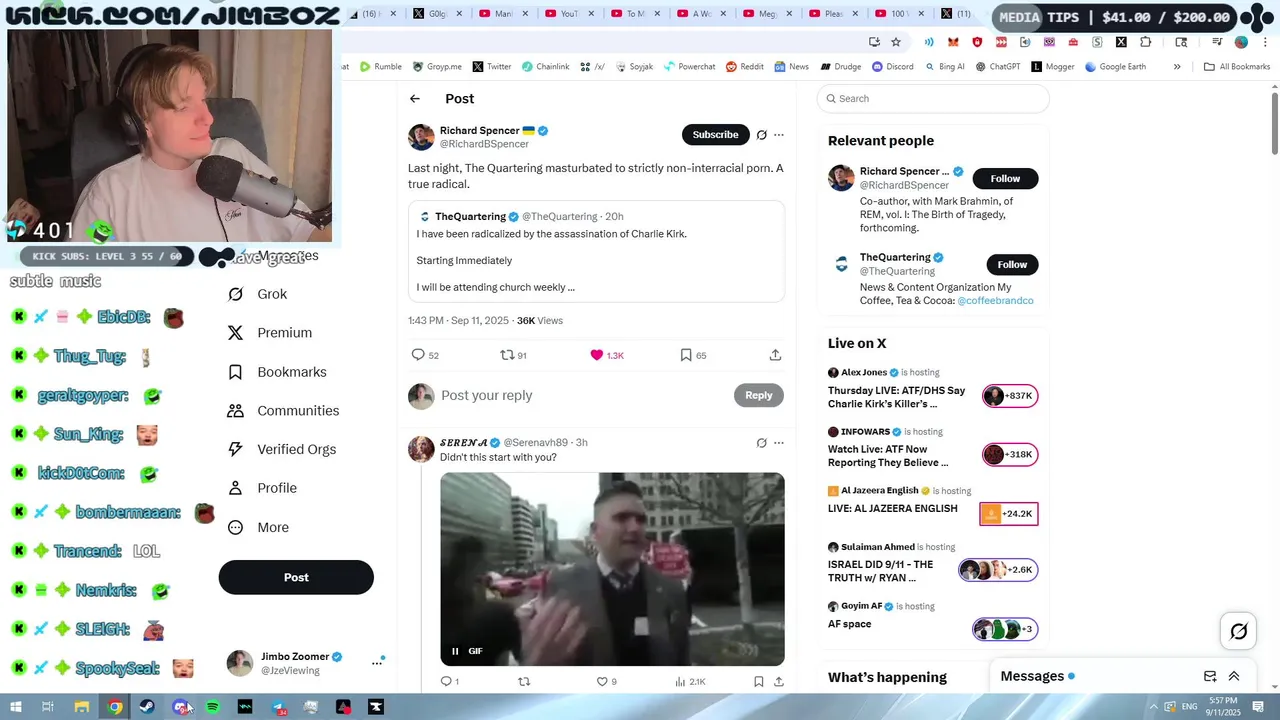Image resolution: width=1280 pixels, height=720 pixels.
Task: Click the back arrow beside Post
Action: pyautogui.click(x=415, y=98)
